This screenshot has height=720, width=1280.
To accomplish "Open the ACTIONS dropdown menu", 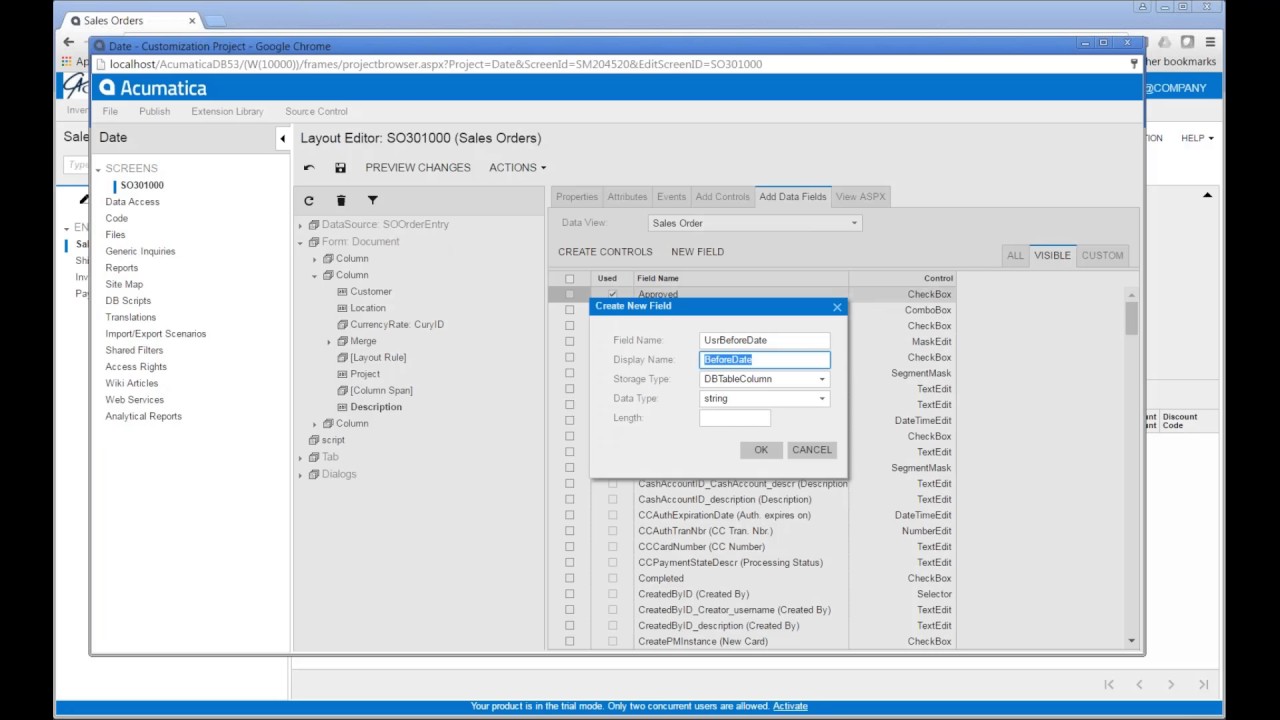I will (x=517, y=168).
